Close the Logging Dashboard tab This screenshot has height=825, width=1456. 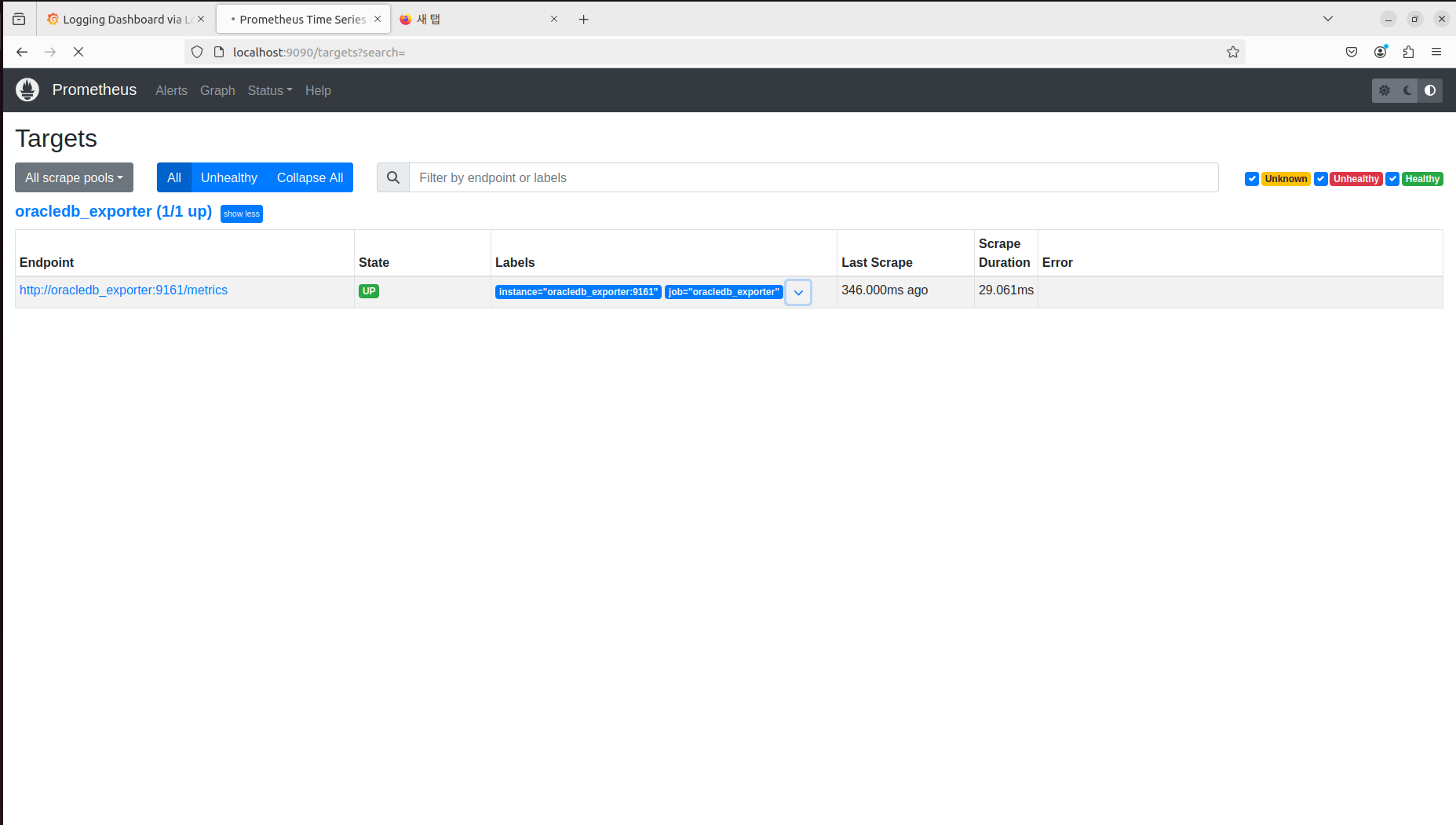[x=201, y=19]
